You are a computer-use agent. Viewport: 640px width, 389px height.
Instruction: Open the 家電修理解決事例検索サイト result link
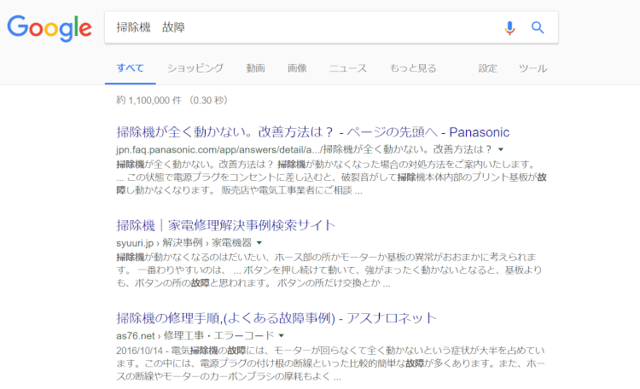[x=226, y=225]
